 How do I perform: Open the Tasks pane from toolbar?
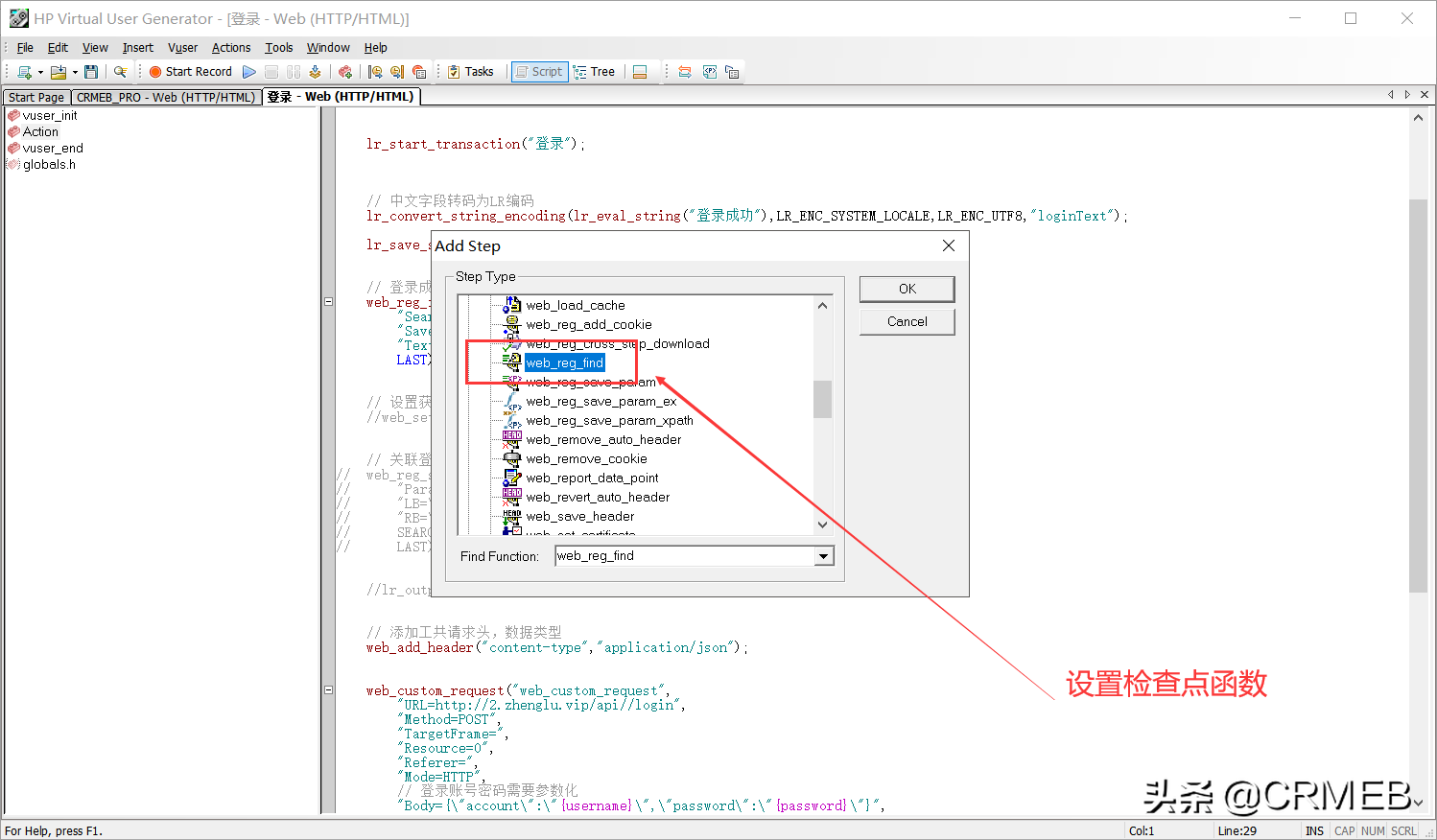click(x=470, y=72)
